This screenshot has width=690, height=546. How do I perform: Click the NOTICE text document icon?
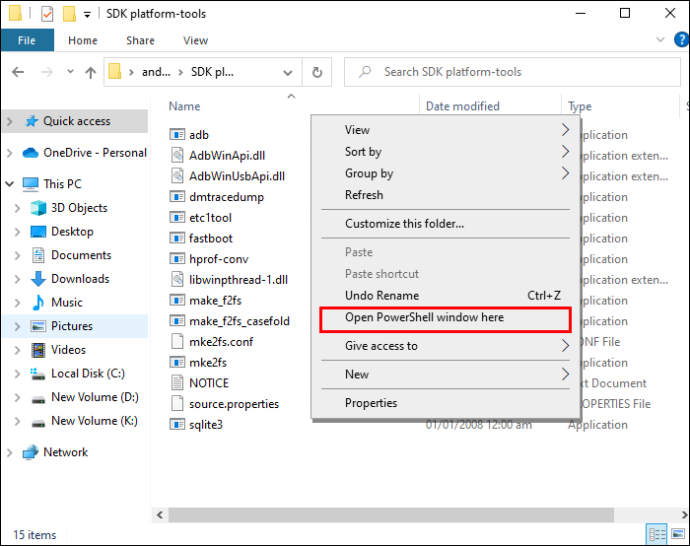click(x=177, y=383)
